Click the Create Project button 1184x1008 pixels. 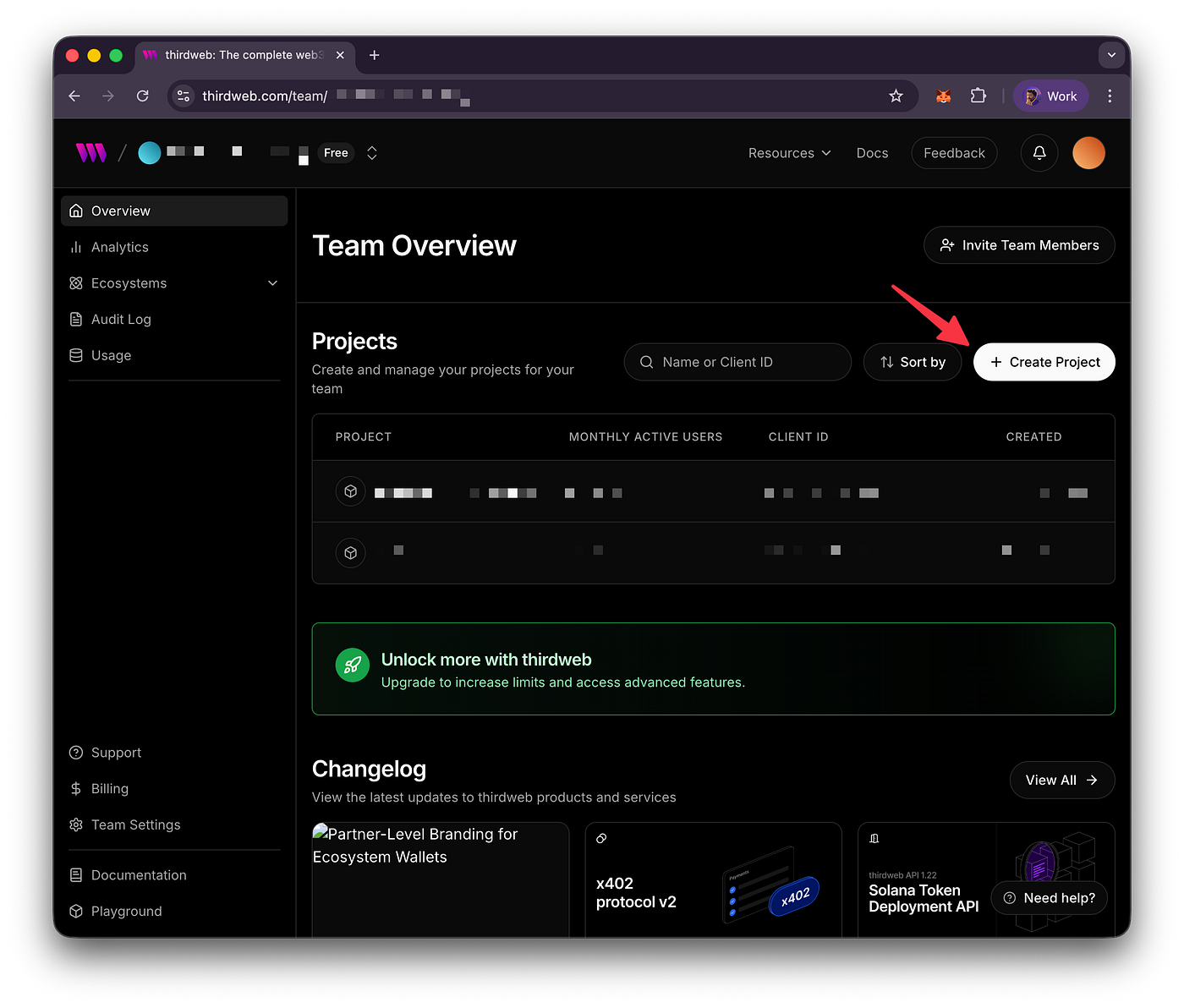point(1044,362)
